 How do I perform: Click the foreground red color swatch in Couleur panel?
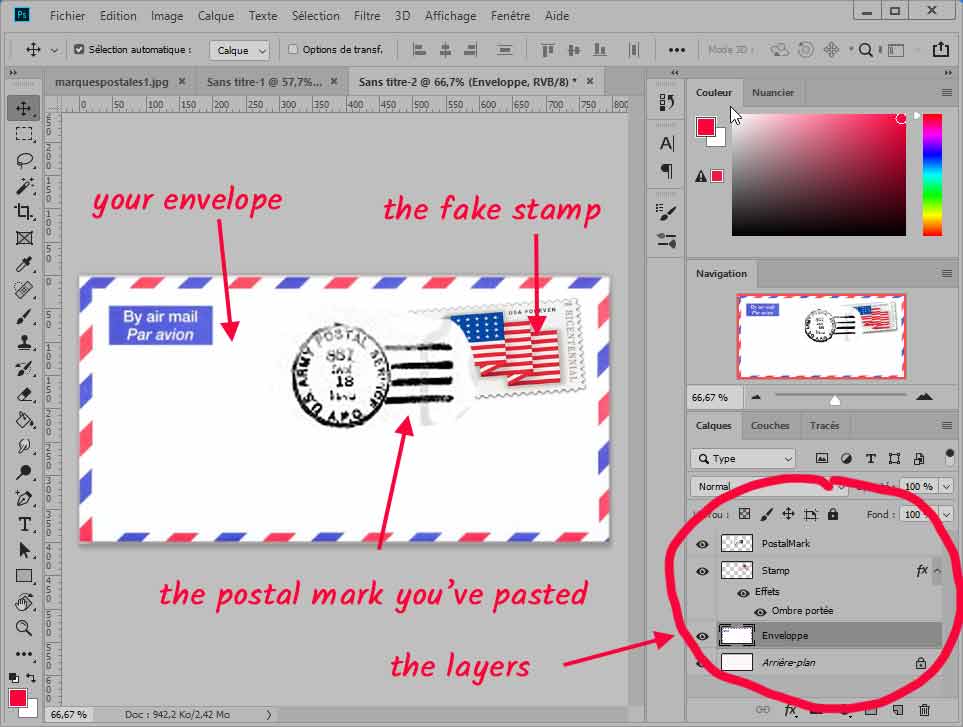click(x=706, y=126)
